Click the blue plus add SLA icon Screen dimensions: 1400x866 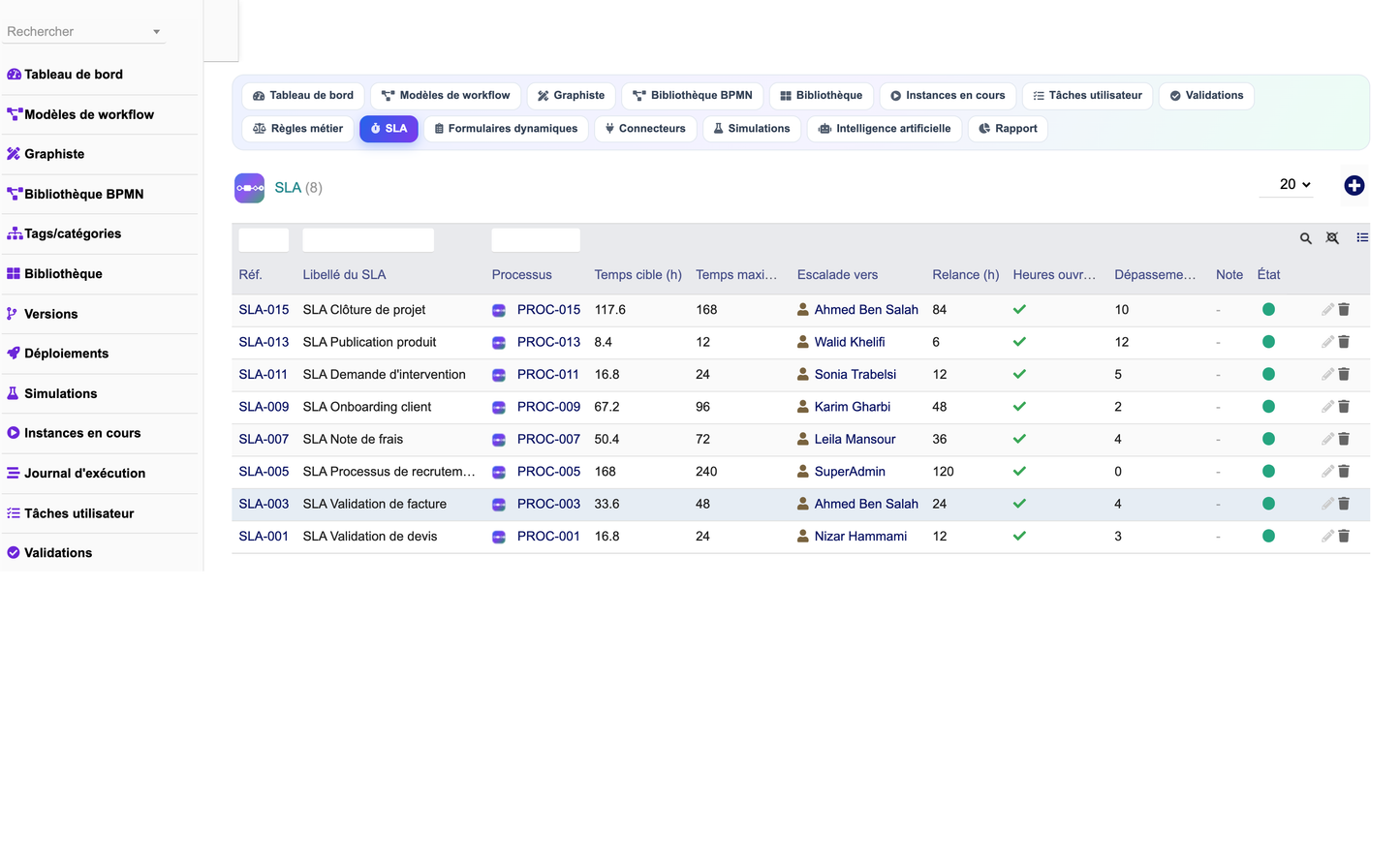point(1354,185)
